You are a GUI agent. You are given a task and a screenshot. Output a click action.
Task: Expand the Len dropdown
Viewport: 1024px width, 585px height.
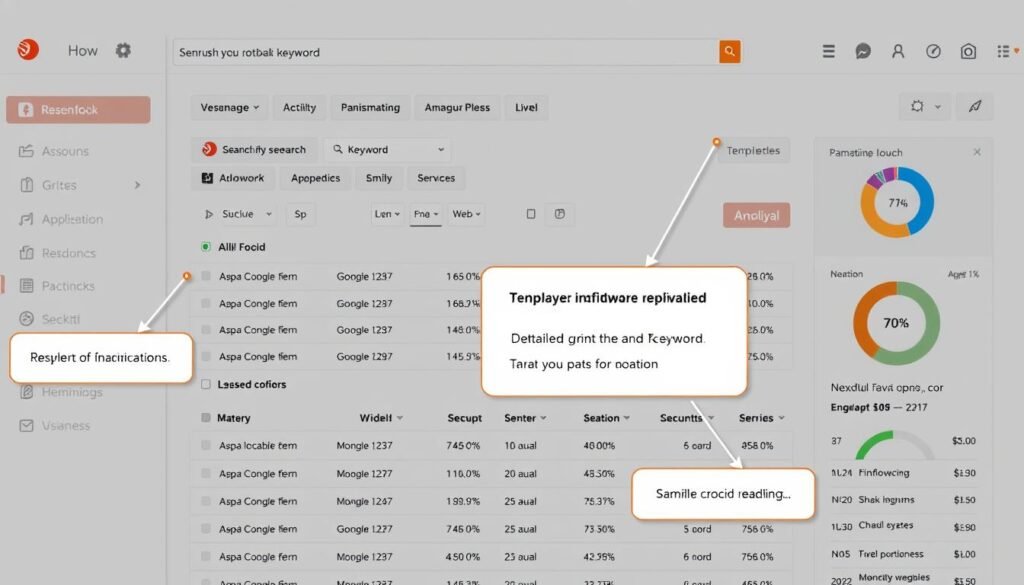point(387,214)
